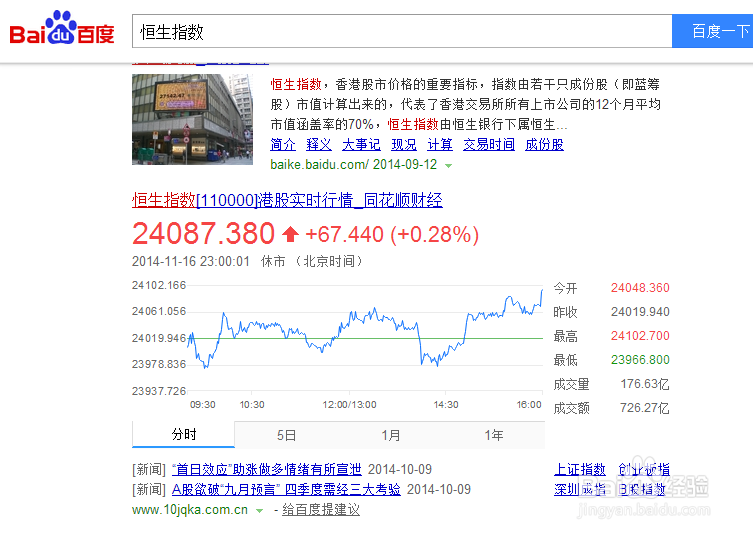This screenshot has width=753, height=536.
Task: Click the 最高 value 24102.700
Action: tap(640, 336)
